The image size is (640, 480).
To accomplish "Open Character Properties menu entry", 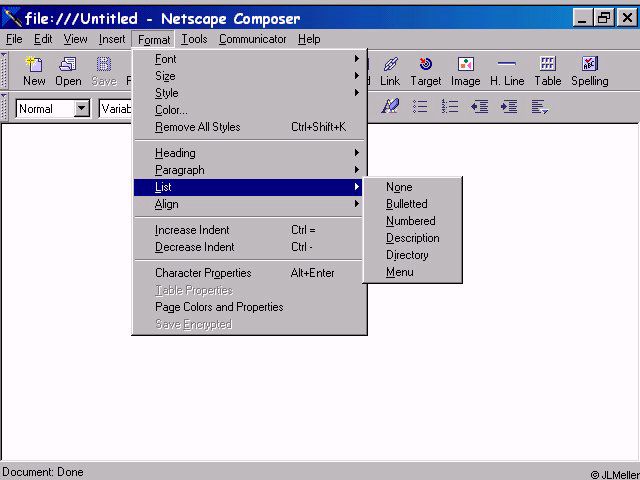I will click(x=250, y=273).
